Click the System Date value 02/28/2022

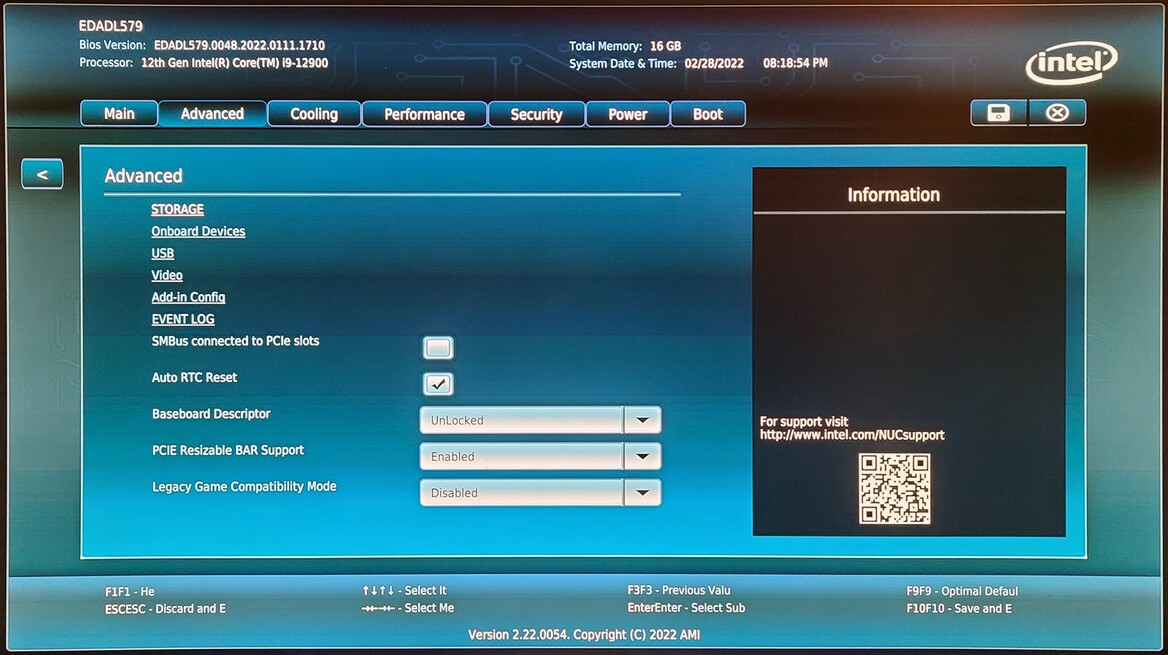click(x=714, y=63)
